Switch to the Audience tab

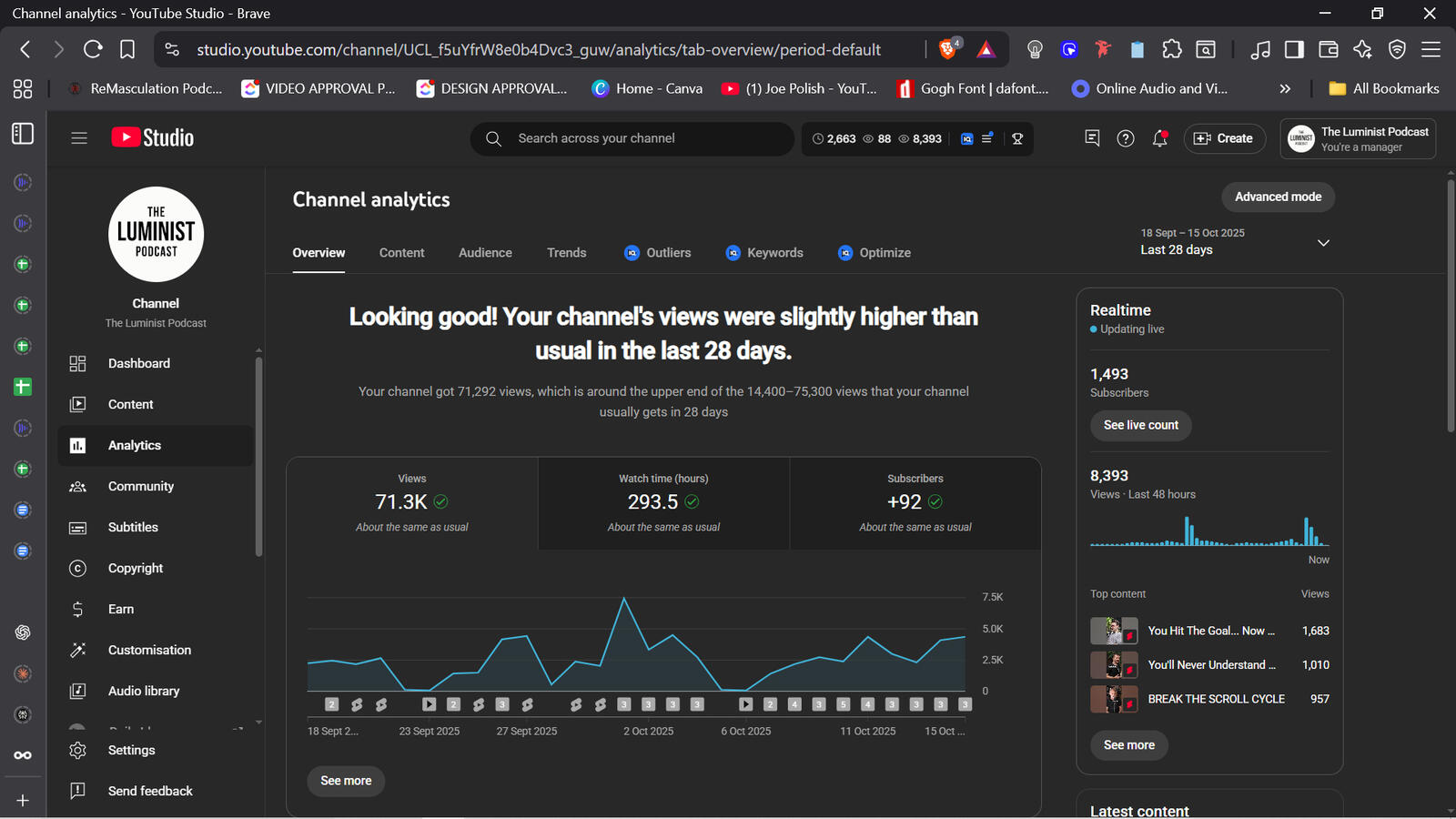(x=485, y=253)
